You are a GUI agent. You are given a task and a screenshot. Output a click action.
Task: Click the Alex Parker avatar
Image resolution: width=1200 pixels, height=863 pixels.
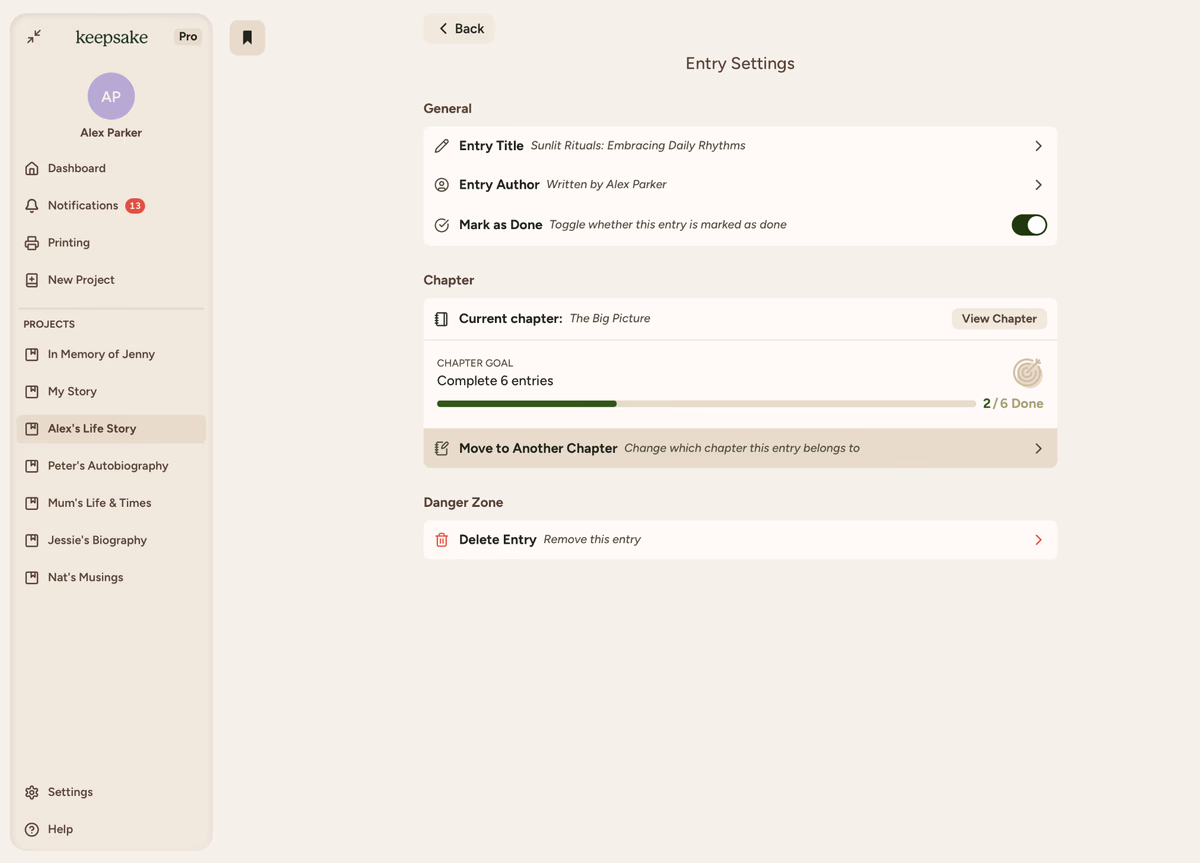(x=111, y=96)
